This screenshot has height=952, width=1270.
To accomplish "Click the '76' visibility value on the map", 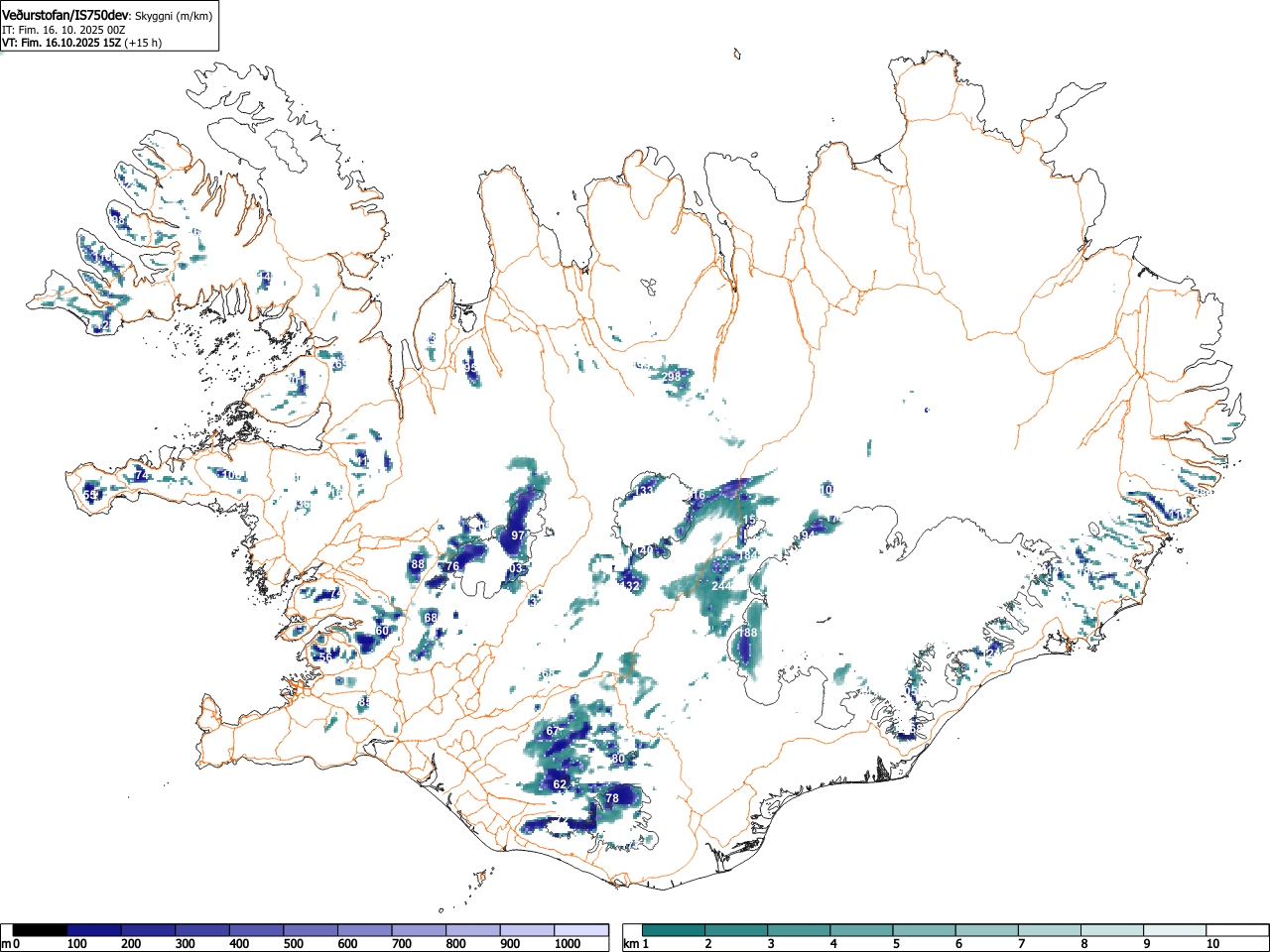I will click(452, 567).
